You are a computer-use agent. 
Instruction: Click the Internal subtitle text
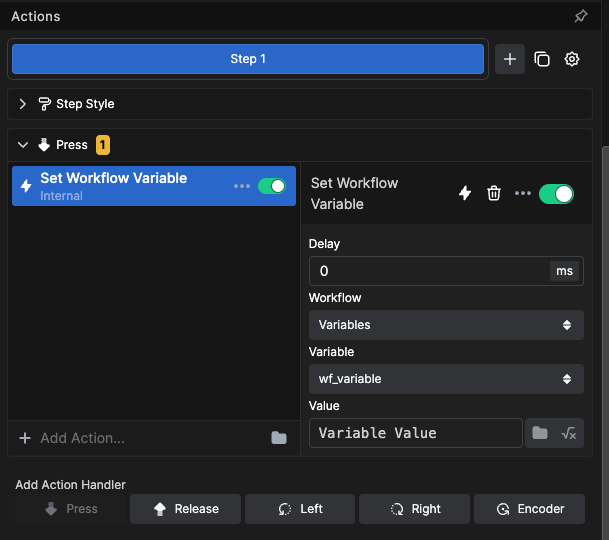[61, 196]
